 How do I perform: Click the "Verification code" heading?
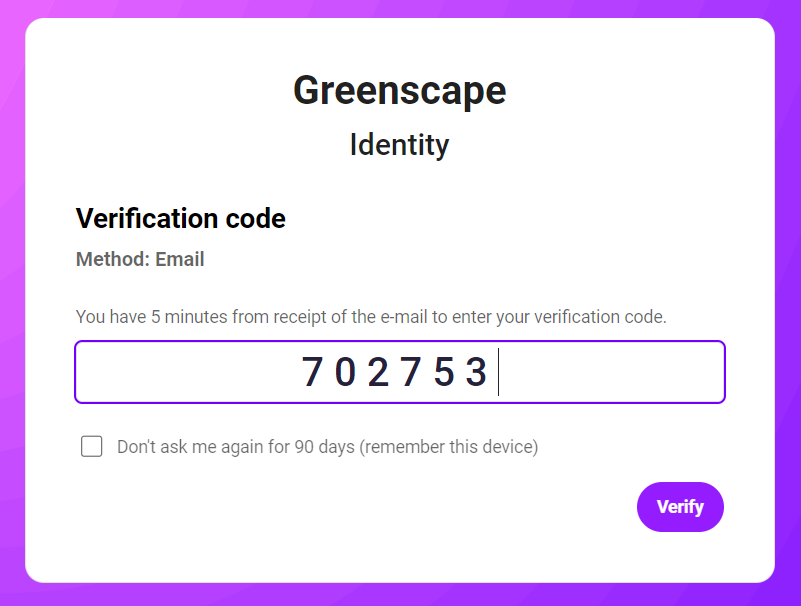181,218
